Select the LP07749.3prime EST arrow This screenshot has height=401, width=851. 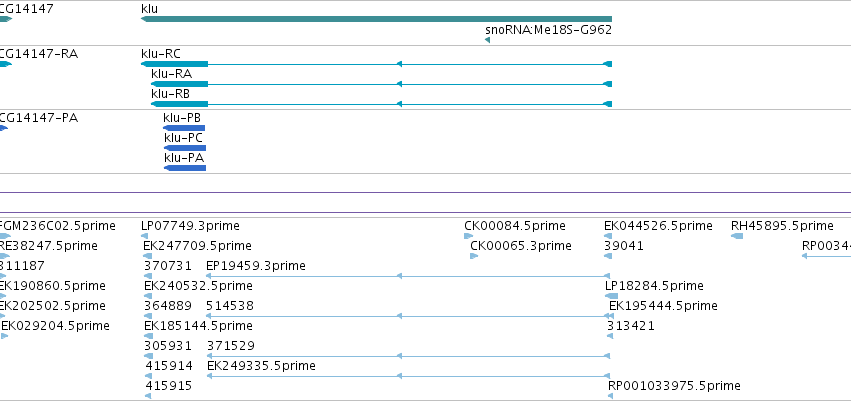144,236
